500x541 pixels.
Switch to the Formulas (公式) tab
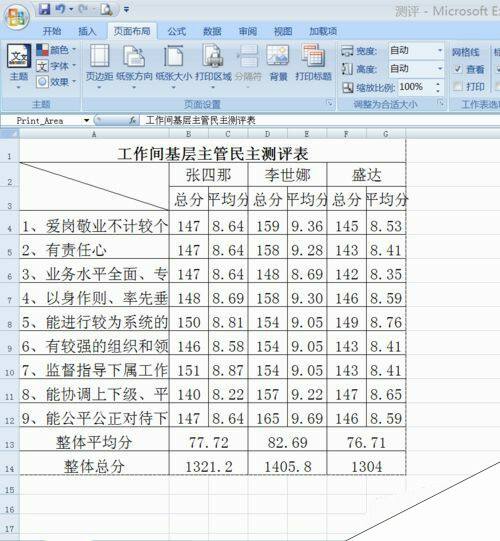177,31
